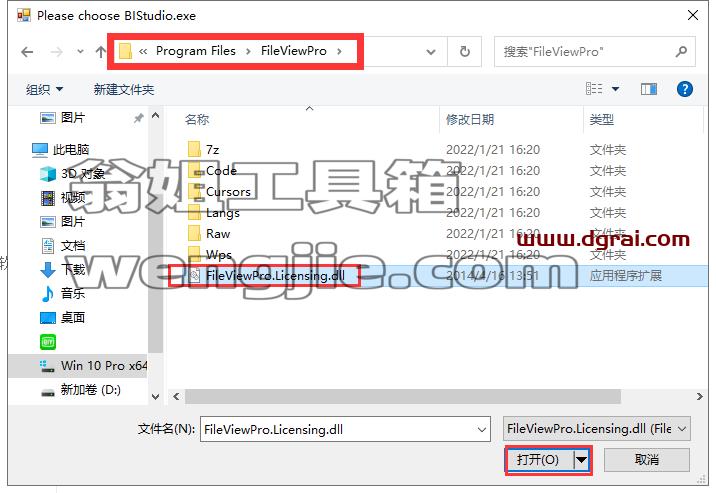Click the horizontal scrollbar thumb
The image size is (716, 493).
403,397
